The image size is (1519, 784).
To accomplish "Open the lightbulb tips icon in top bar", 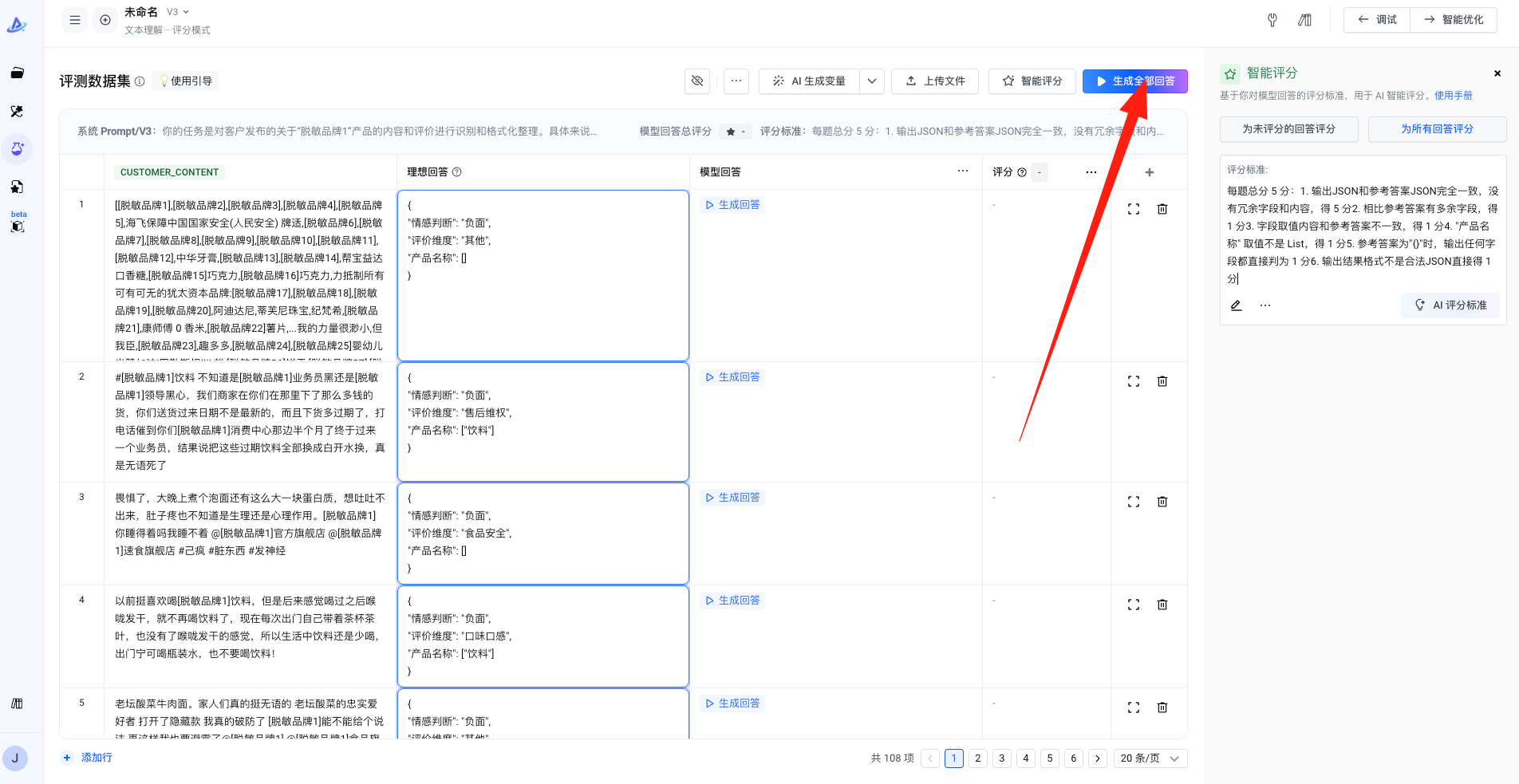I will [1272, 20].
